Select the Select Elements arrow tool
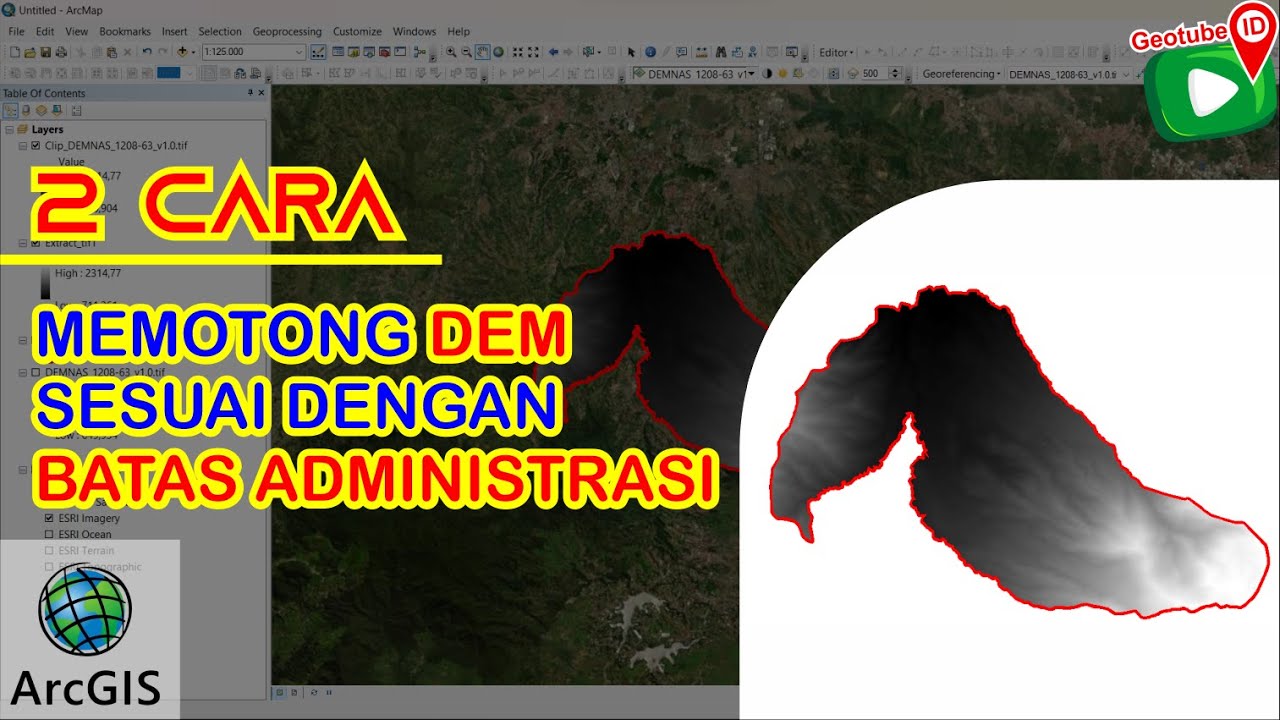The height and width of the screenshot is (720, 1280). click(x=631, y=52)
